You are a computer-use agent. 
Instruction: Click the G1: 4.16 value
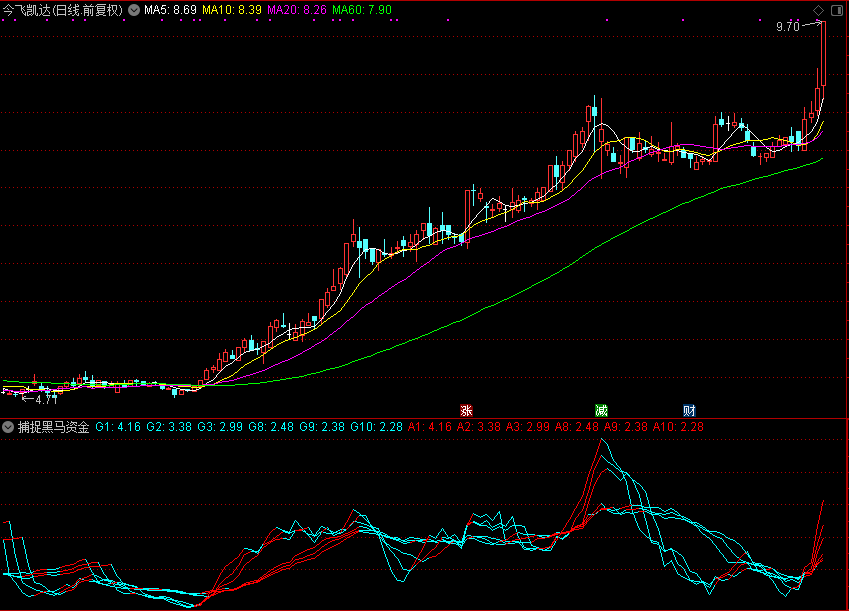click(x=118, y=427)
